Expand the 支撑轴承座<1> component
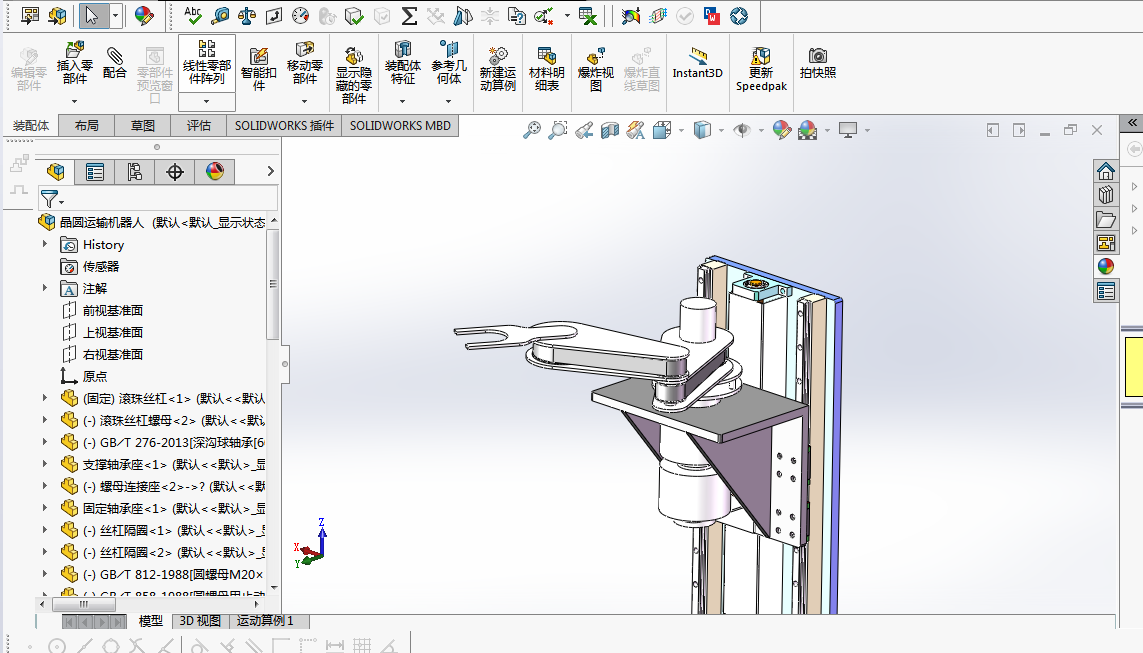 pos(44,464)
